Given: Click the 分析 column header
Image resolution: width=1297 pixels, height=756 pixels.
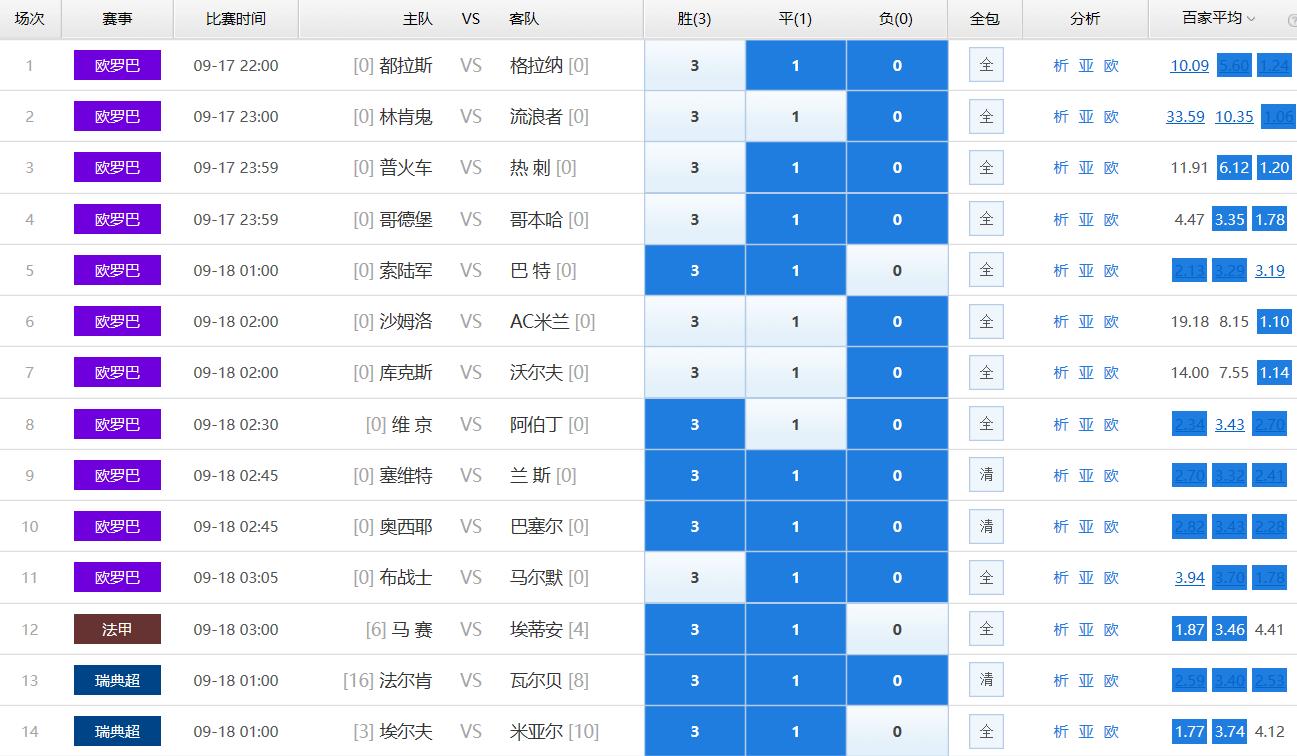Looking at the screenshot, I should coord(1085,19).
